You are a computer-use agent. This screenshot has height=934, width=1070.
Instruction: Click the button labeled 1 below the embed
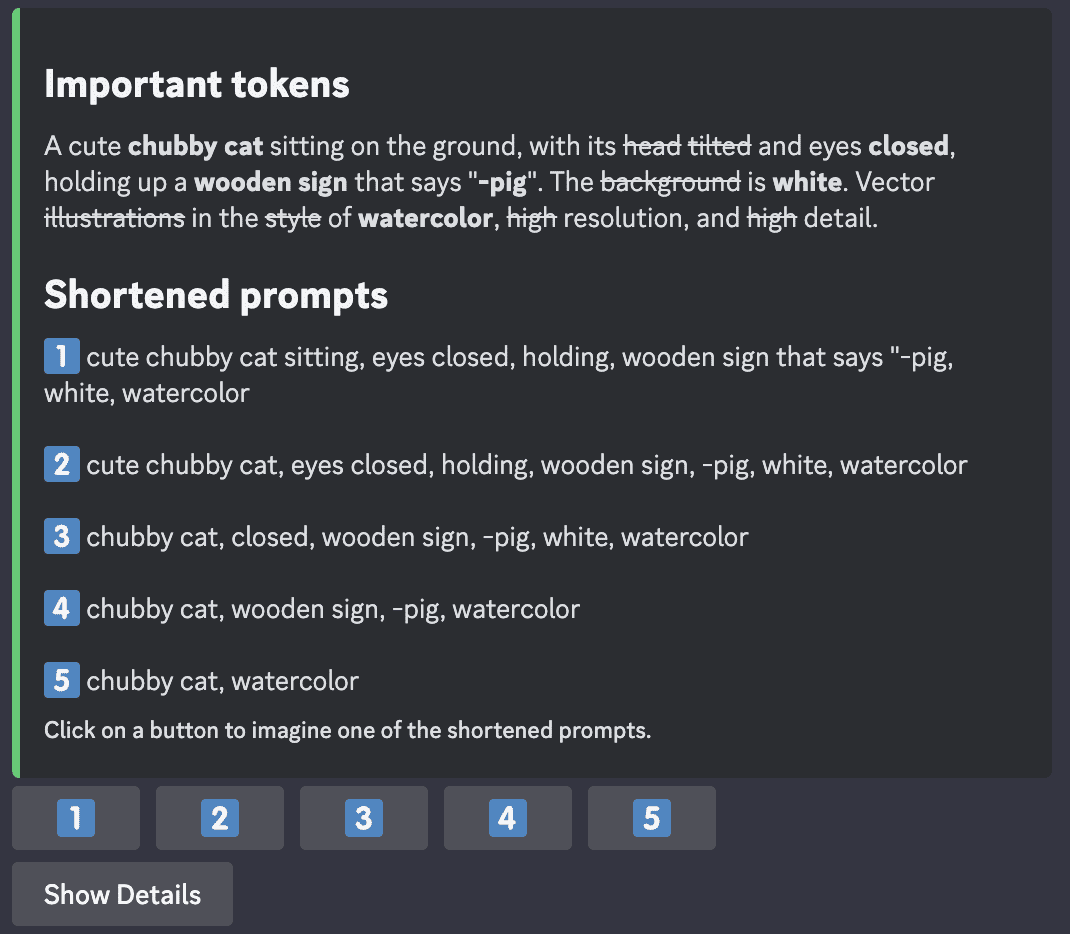pyautogui.click(x=76, y=818)
